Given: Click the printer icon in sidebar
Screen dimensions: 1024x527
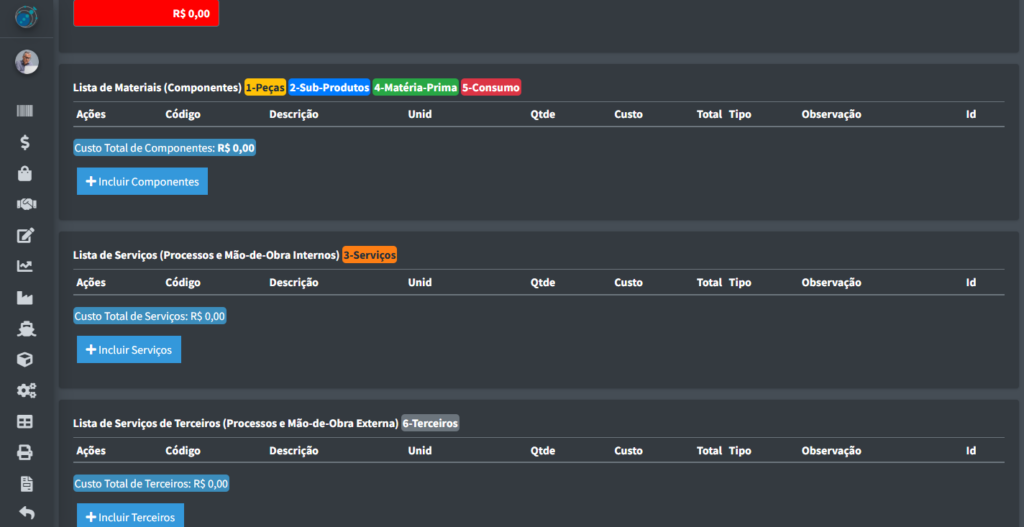Looking at the screenshot, I should (26, 452).
